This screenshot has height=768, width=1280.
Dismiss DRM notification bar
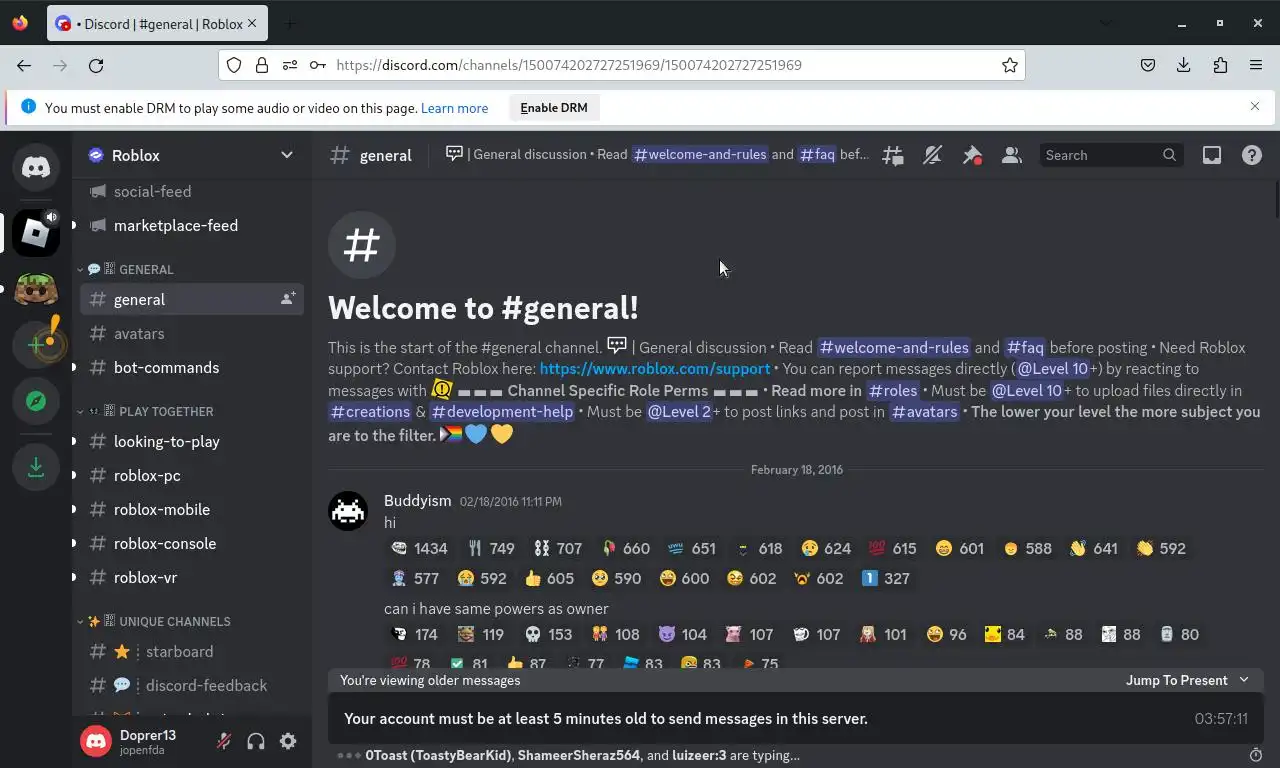1255,106
